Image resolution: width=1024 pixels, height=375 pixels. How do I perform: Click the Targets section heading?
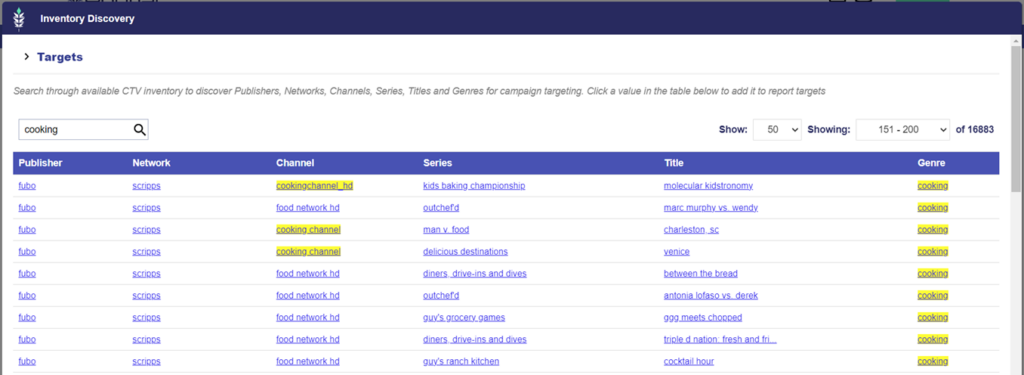point(59,57)
